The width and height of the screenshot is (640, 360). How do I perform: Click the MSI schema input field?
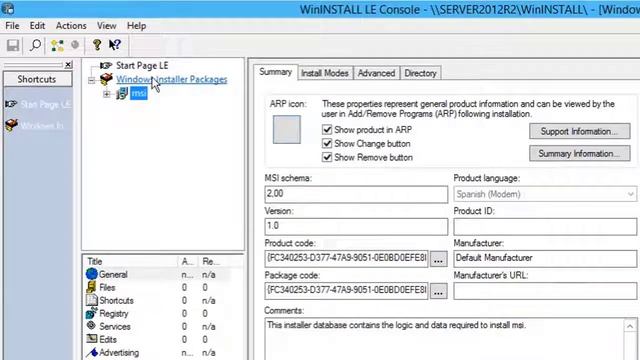point(356,194)
